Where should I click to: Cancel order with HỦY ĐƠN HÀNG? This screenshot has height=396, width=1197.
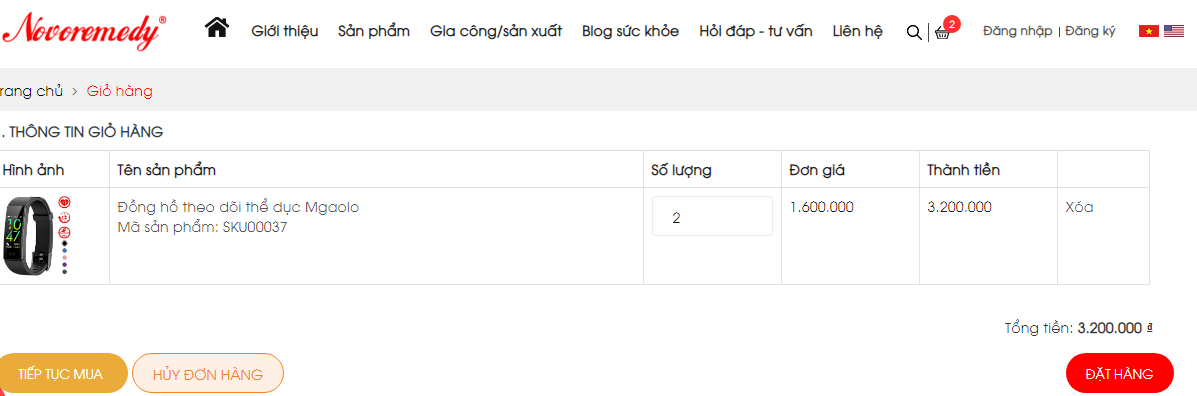[208, 373]
